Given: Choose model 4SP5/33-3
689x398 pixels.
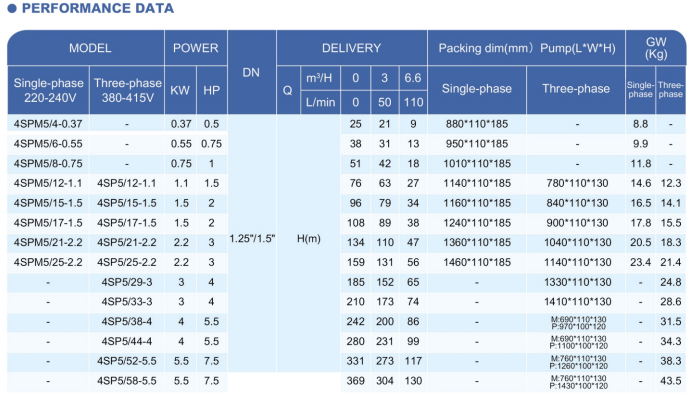Looking at the screenshot, I should [x=127, y=302].
